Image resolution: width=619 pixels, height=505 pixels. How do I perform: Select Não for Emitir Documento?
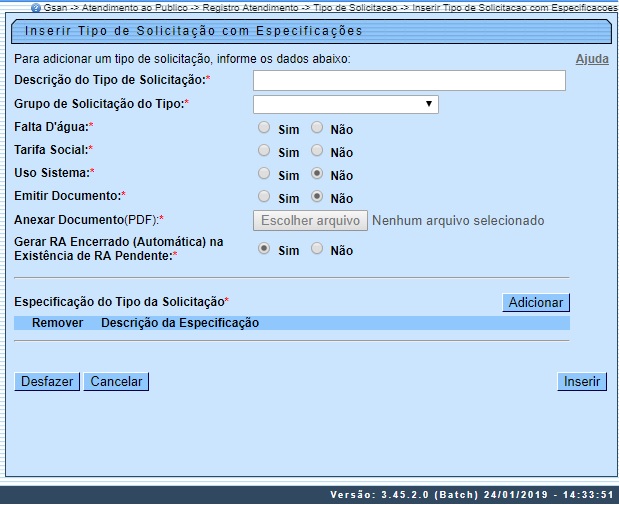[317, 197]
